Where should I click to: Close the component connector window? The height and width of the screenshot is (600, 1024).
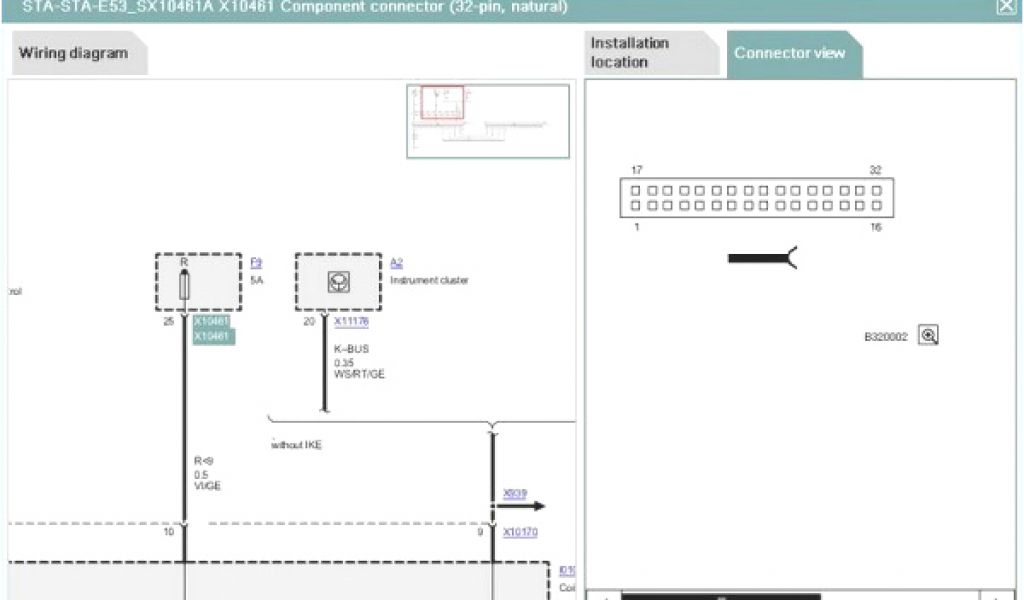[1006, 7]
